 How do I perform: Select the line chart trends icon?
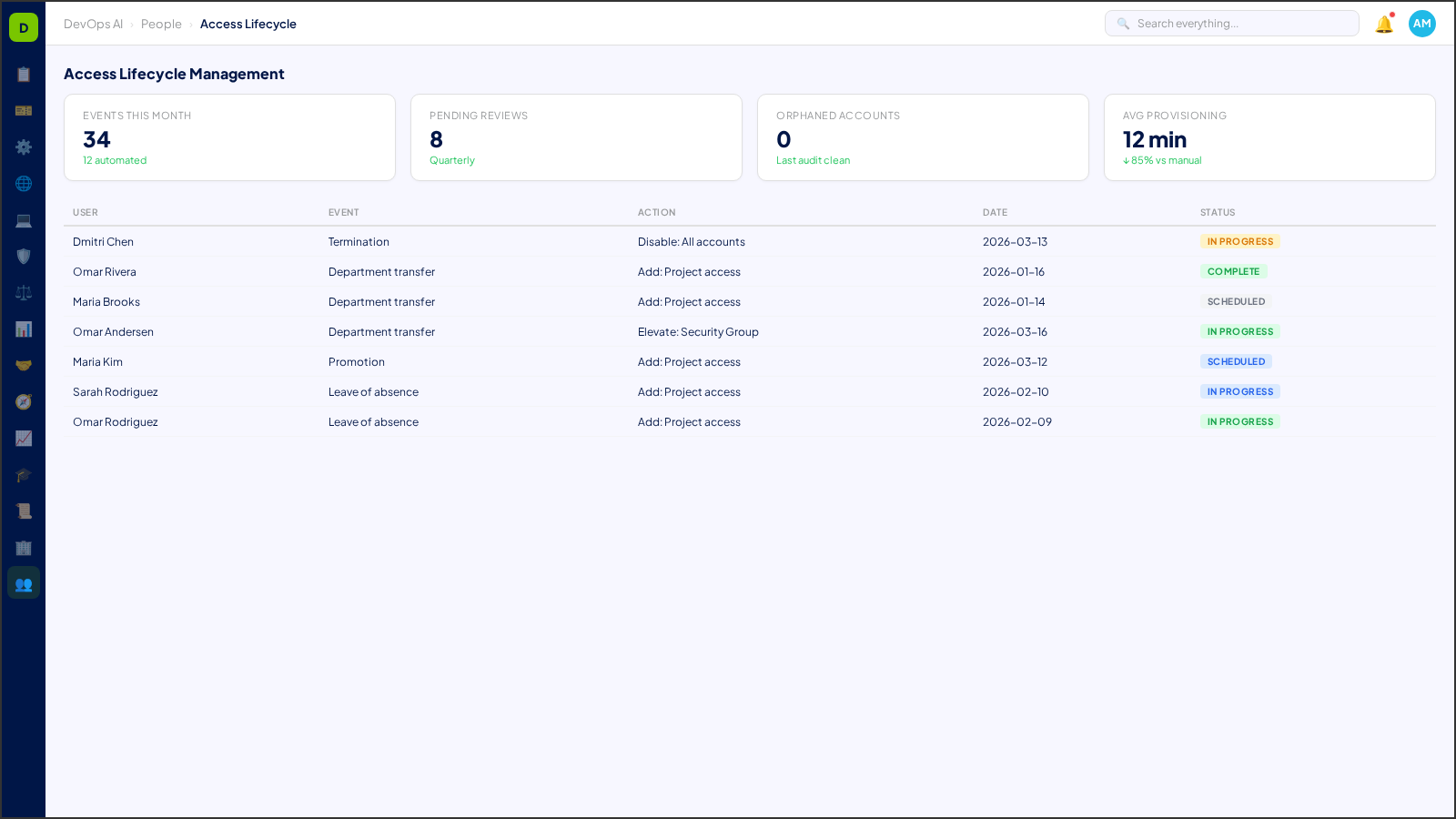(x=24, y=439)
